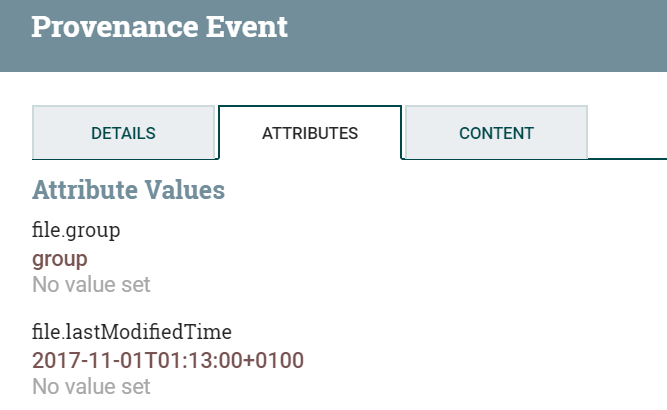Click "No value set" below the timestamp
Image resolution: width=667 pixels, height=410 pixels.
click(91, 385)
